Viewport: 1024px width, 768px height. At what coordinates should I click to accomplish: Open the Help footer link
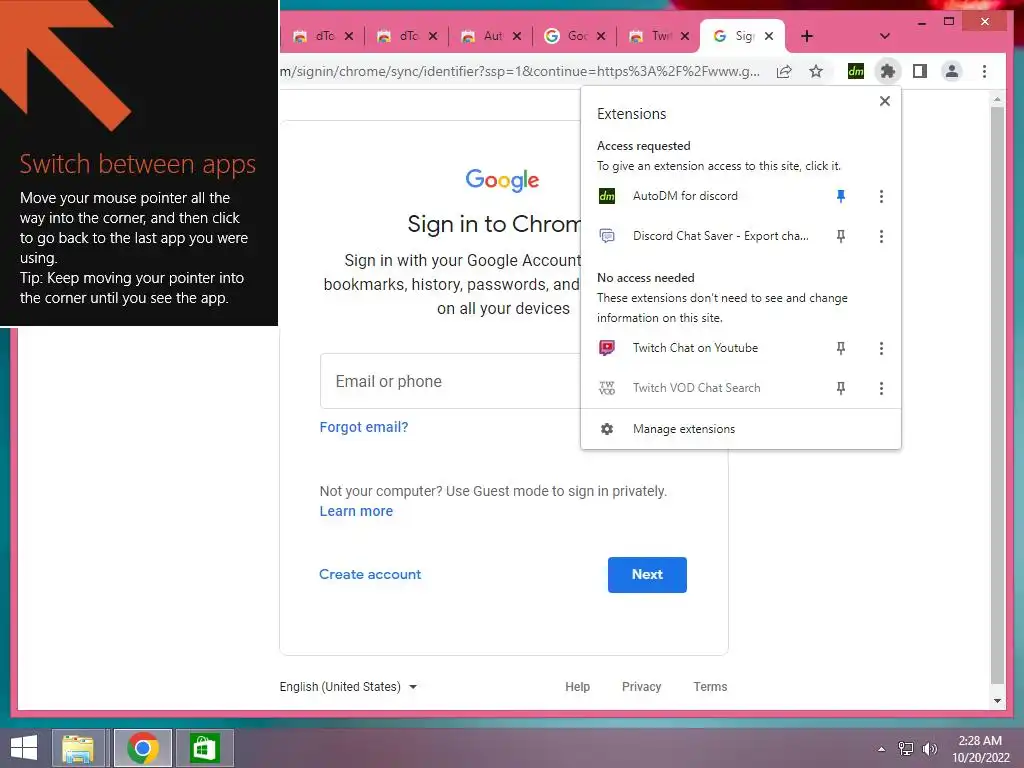[577, 686]
